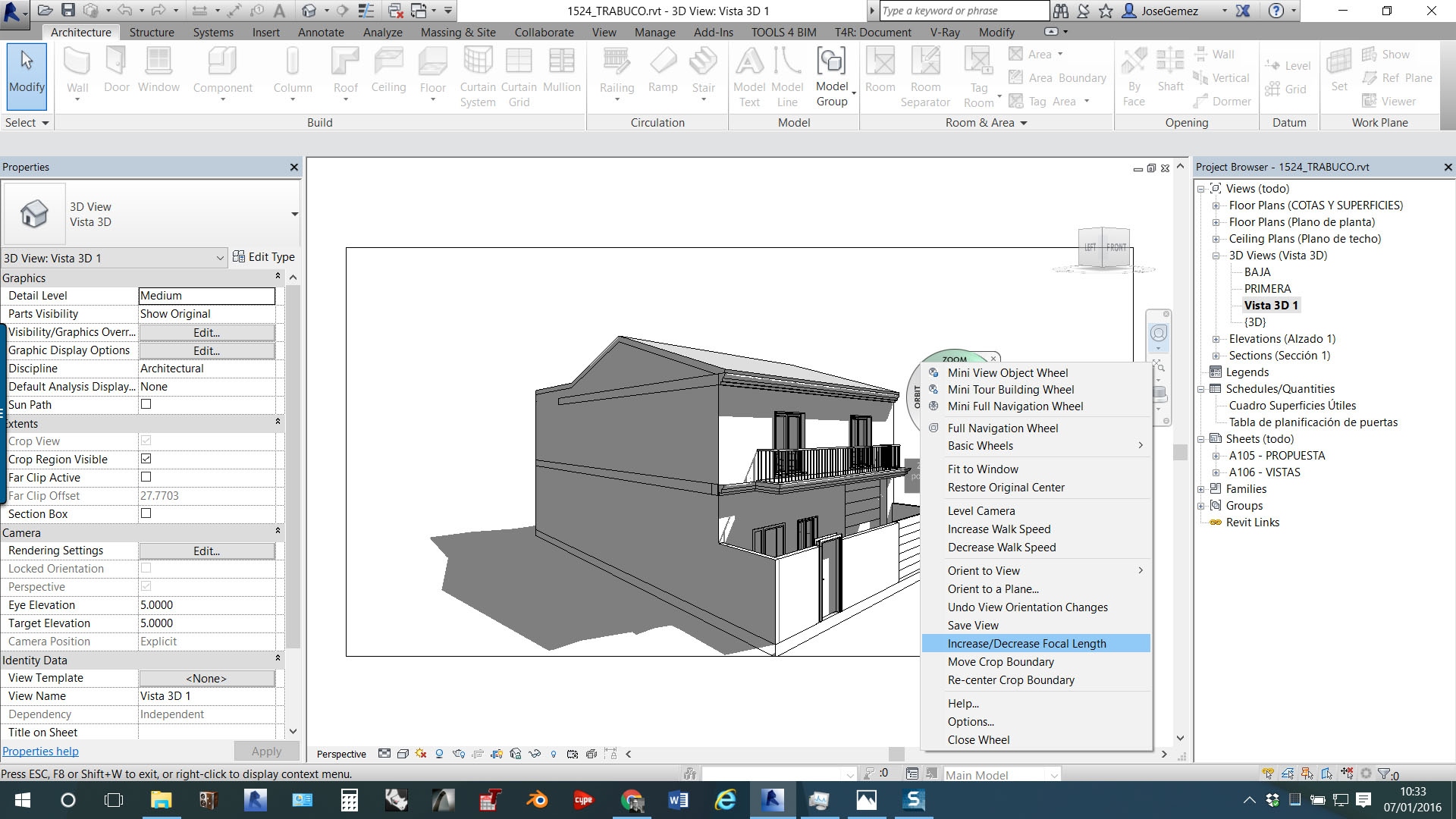Image resolution: width=1456 pixels, height=819 pixels.
Task: Switch to the Annotate ribbon tab
Action: coord(320,32)
